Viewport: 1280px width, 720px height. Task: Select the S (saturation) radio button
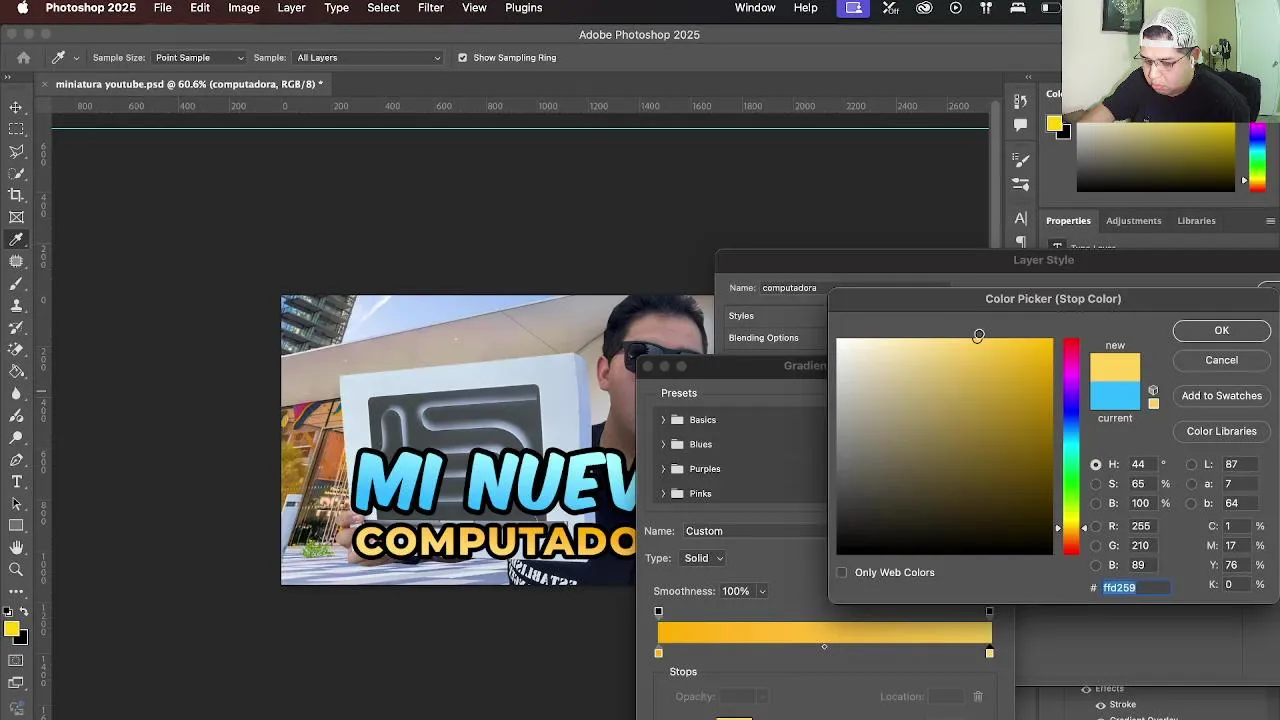(1096, 484)
